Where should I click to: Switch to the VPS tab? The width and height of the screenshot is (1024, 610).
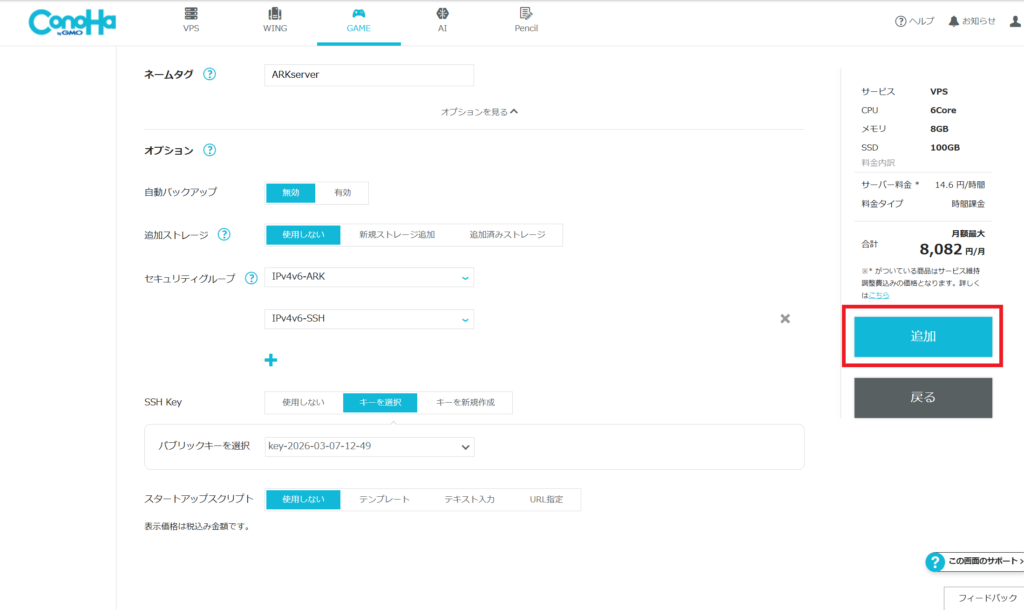(x=191, y=20)
